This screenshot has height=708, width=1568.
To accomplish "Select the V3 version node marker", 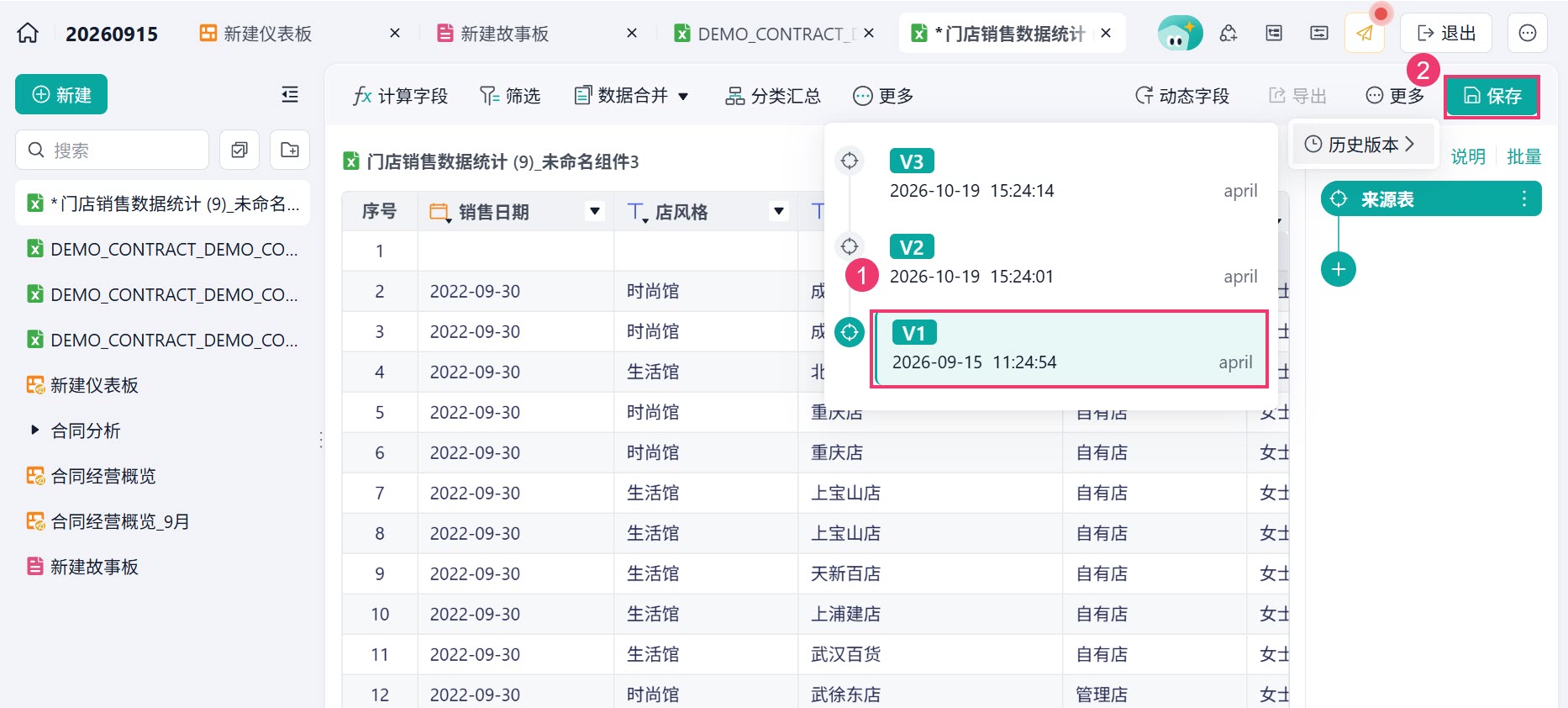I will [x=850, y=161].
